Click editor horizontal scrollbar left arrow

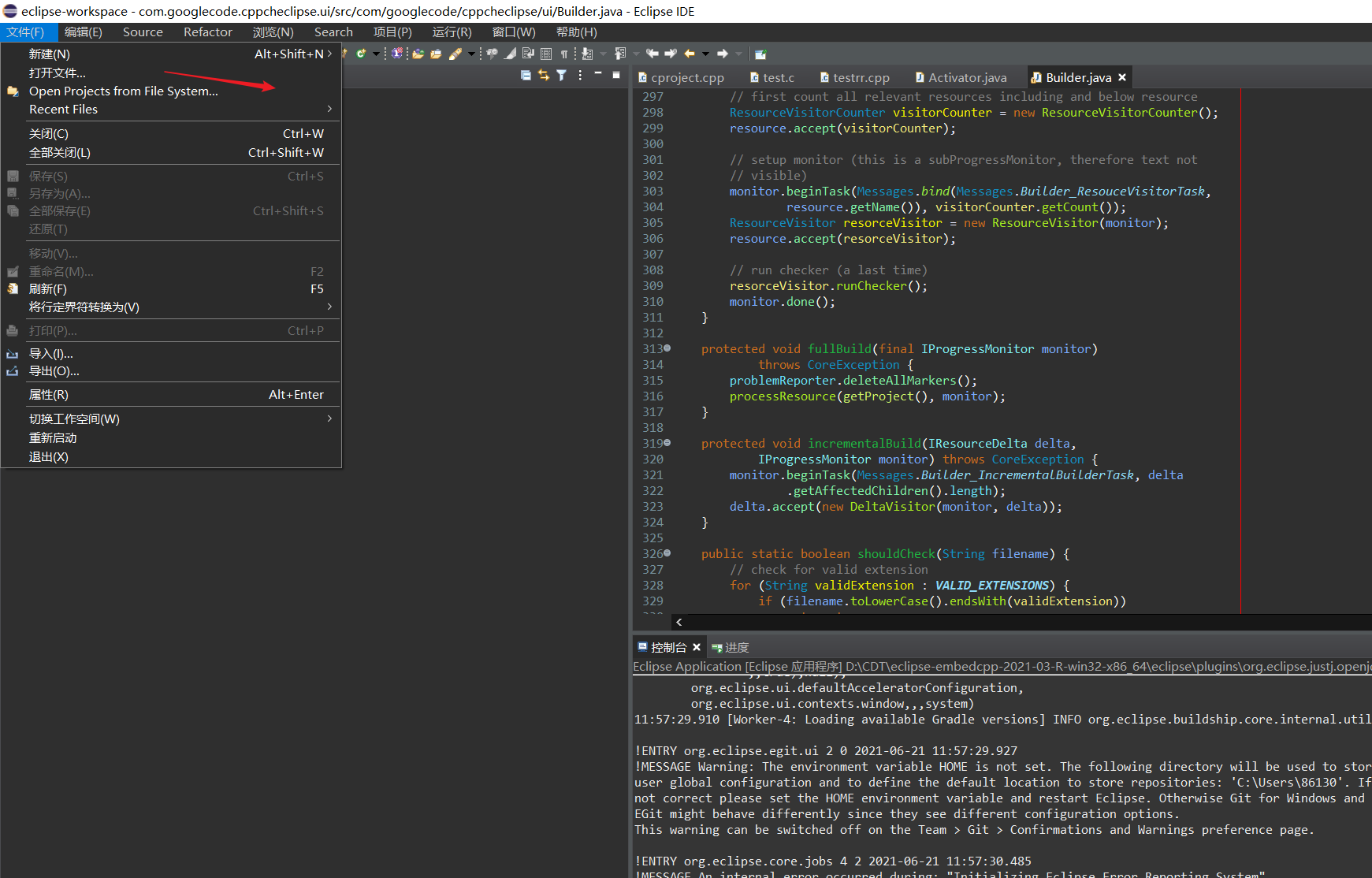[x=679, y=623]
